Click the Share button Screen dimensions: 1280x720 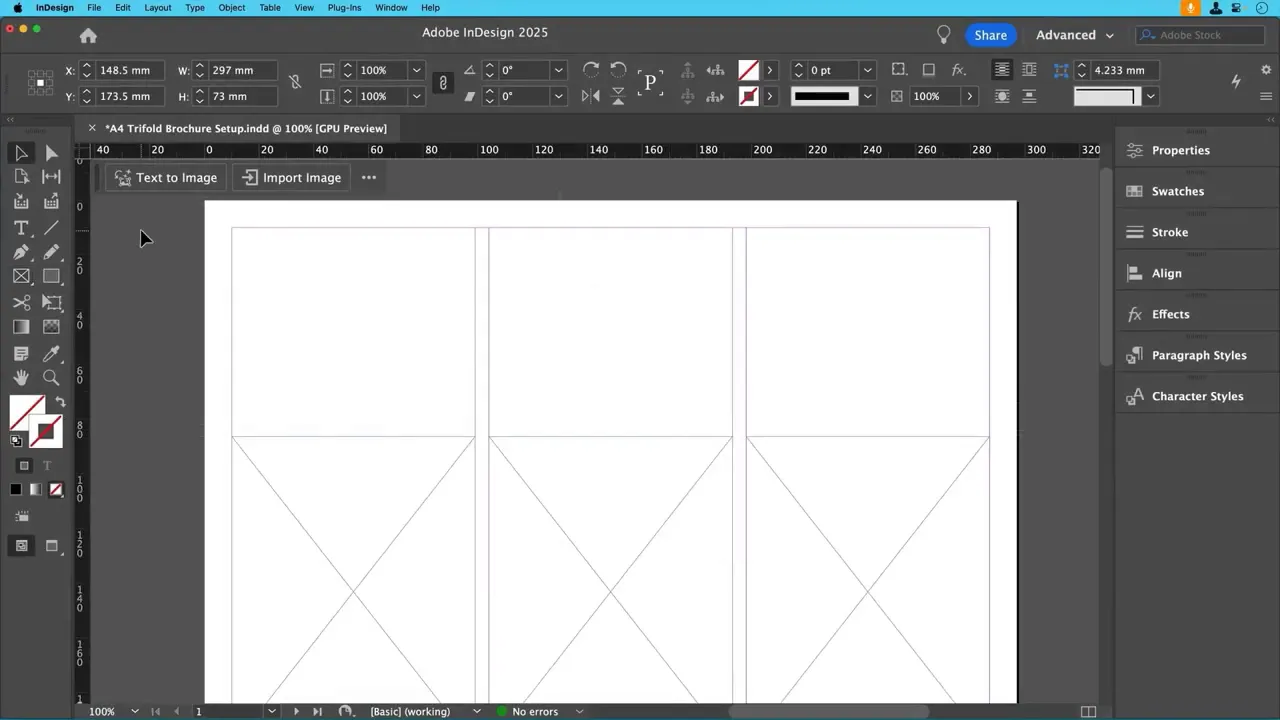989,35
